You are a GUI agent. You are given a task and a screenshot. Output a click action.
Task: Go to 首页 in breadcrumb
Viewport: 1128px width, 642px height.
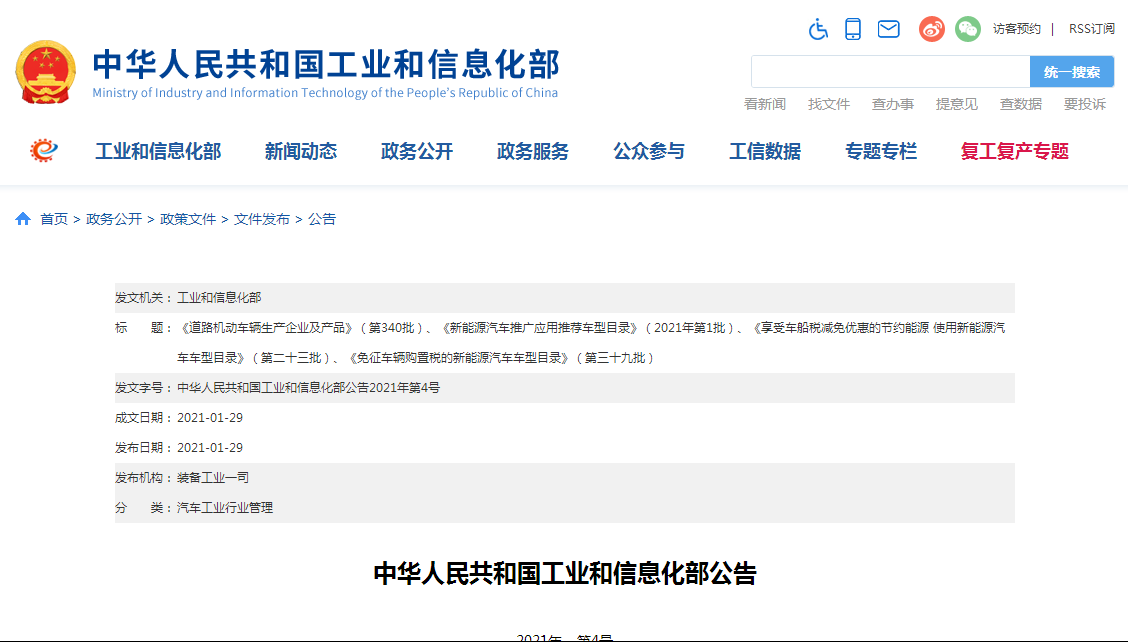tap(54, 219)
